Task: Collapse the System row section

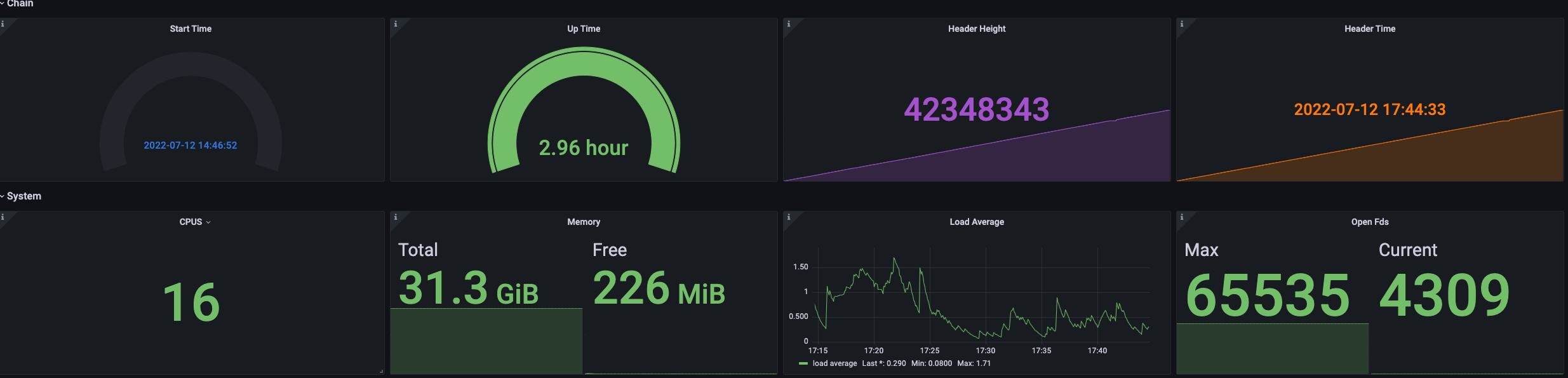Action: tap(21, 196)
